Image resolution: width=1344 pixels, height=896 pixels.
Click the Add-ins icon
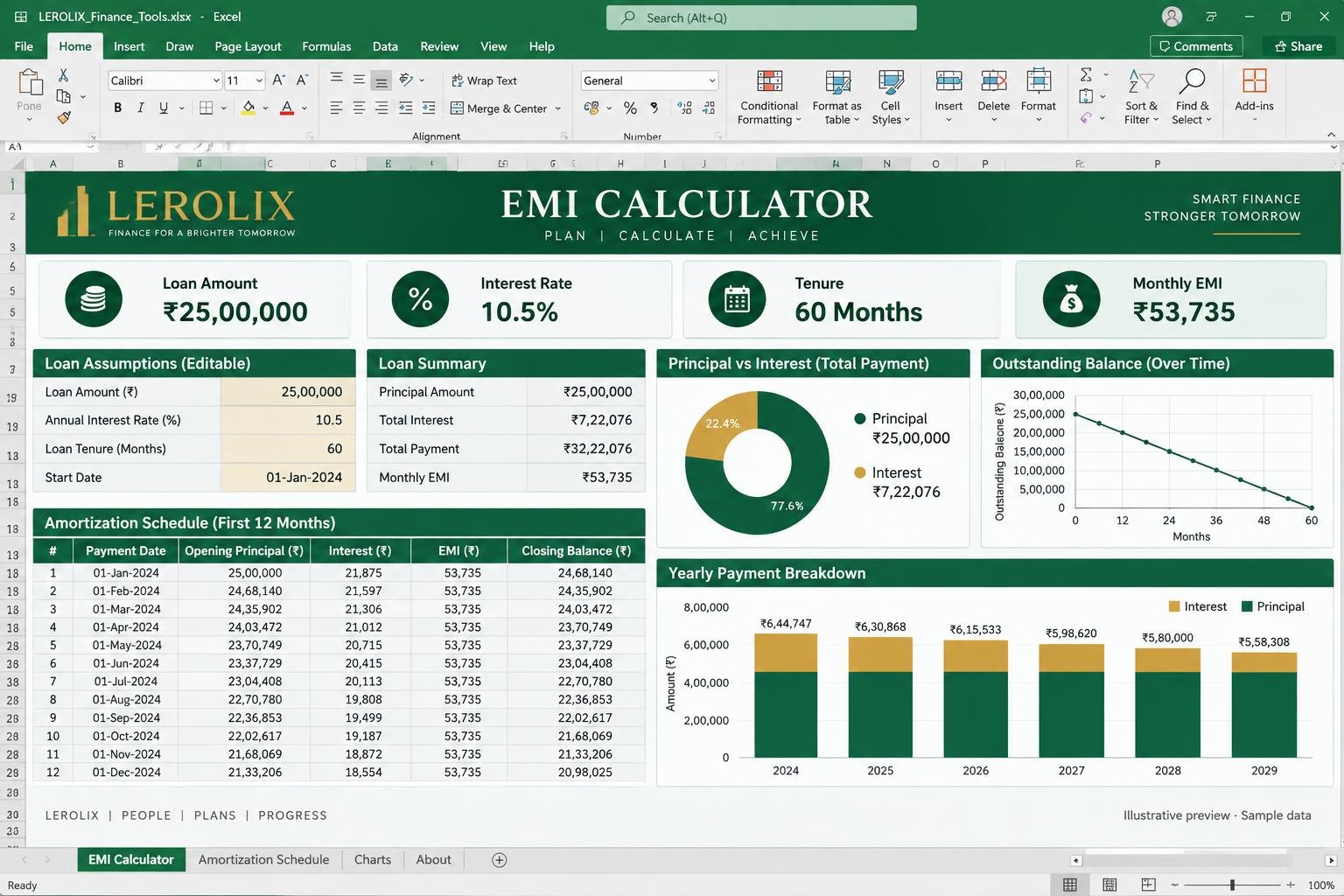[1255, 80]
